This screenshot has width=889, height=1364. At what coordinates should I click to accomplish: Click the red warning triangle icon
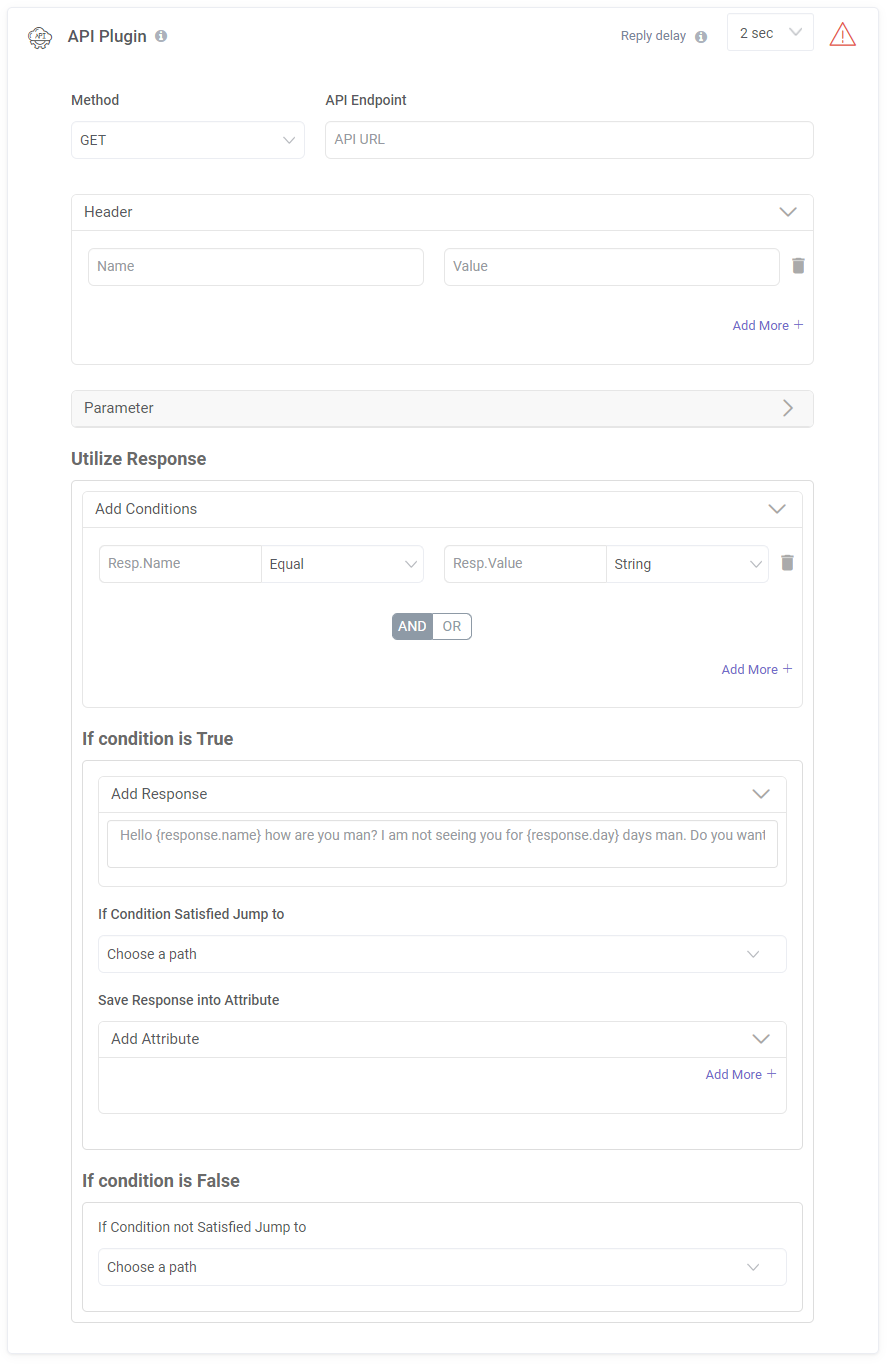[842, 35]
